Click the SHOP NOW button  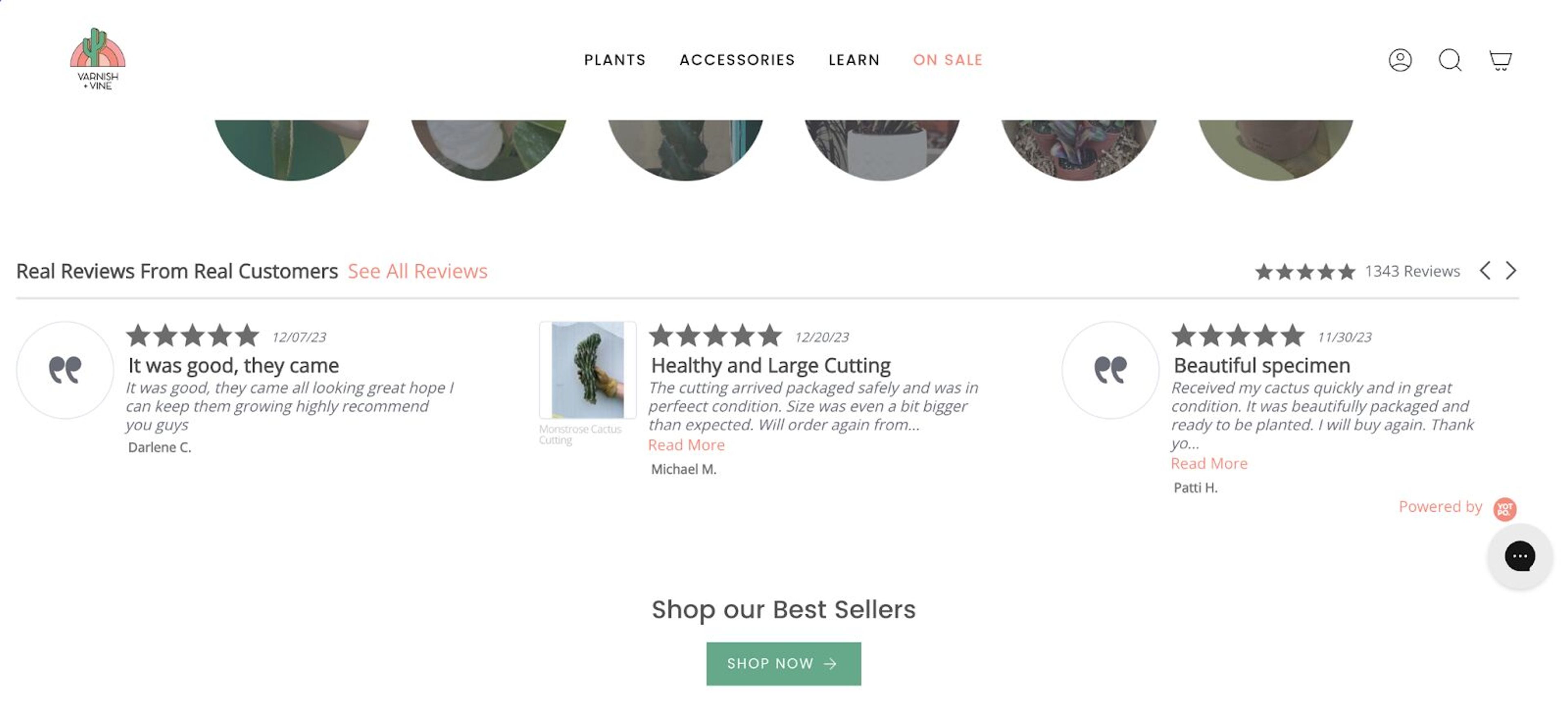click(x=783, y=664)
